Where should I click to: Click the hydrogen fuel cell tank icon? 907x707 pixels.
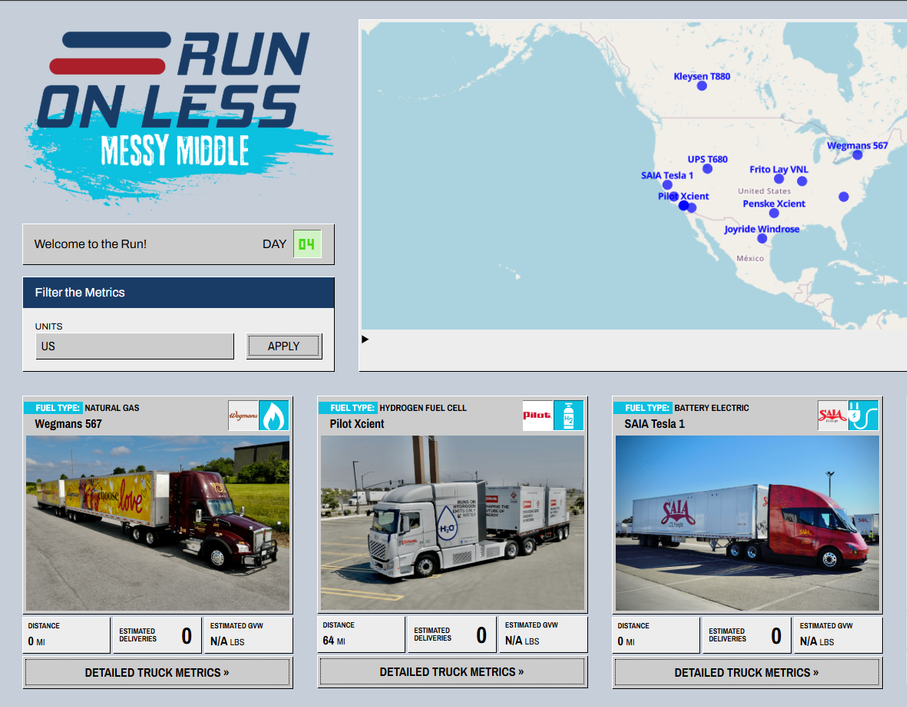569,415
